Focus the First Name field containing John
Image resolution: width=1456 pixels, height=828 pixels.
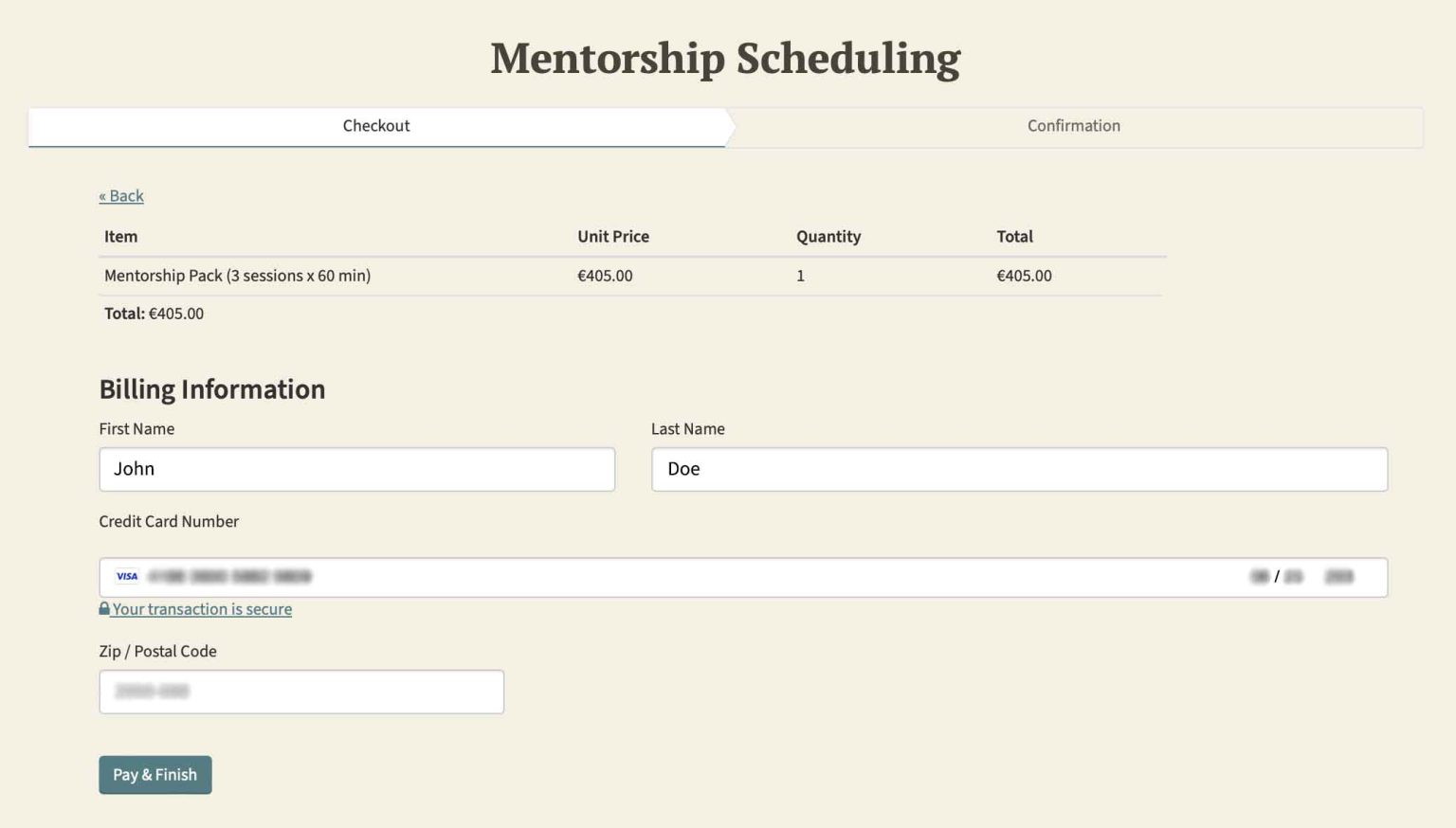pos(356,469)
